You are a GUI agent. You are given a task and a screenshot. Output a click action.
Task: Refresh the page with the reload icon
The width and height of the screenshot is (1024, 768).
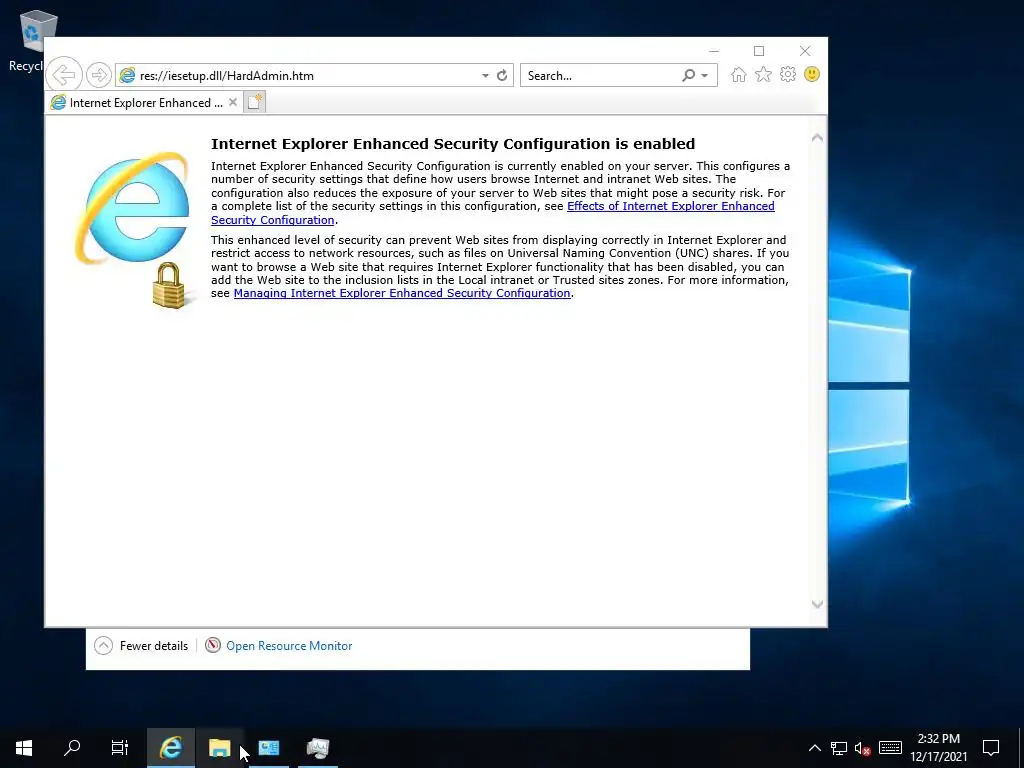(502, 76)
